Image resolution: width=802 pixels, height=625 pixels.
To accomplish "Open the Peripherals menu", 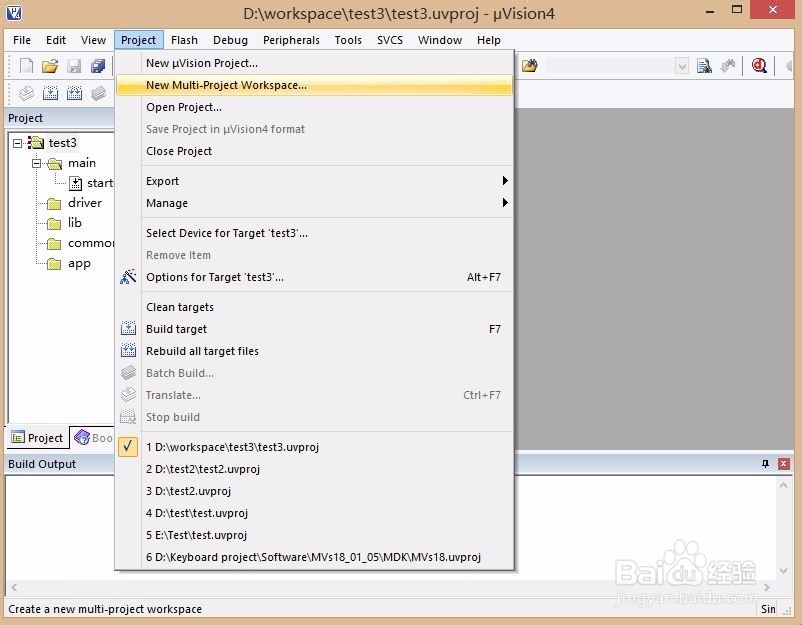I will [x=291, y=40].
